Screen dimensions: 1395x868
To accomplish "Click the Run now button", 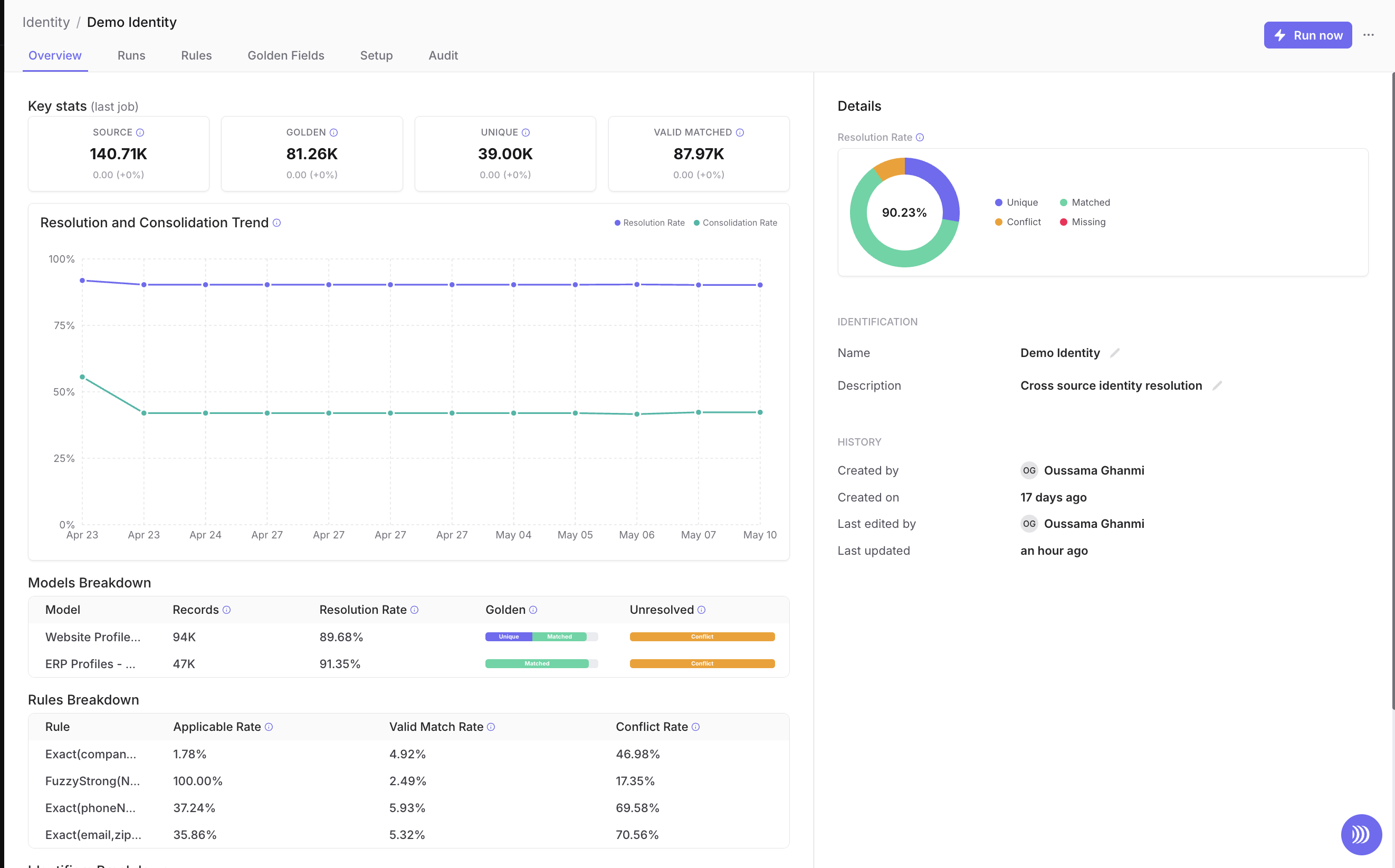I will point(1308,35).
